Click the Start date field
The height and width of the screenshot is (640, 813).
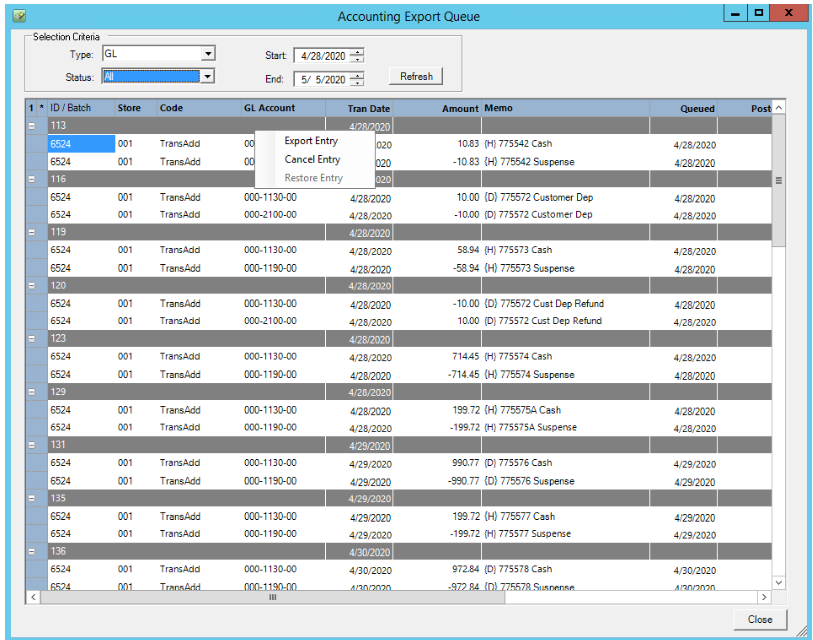[x=320, y=56]
